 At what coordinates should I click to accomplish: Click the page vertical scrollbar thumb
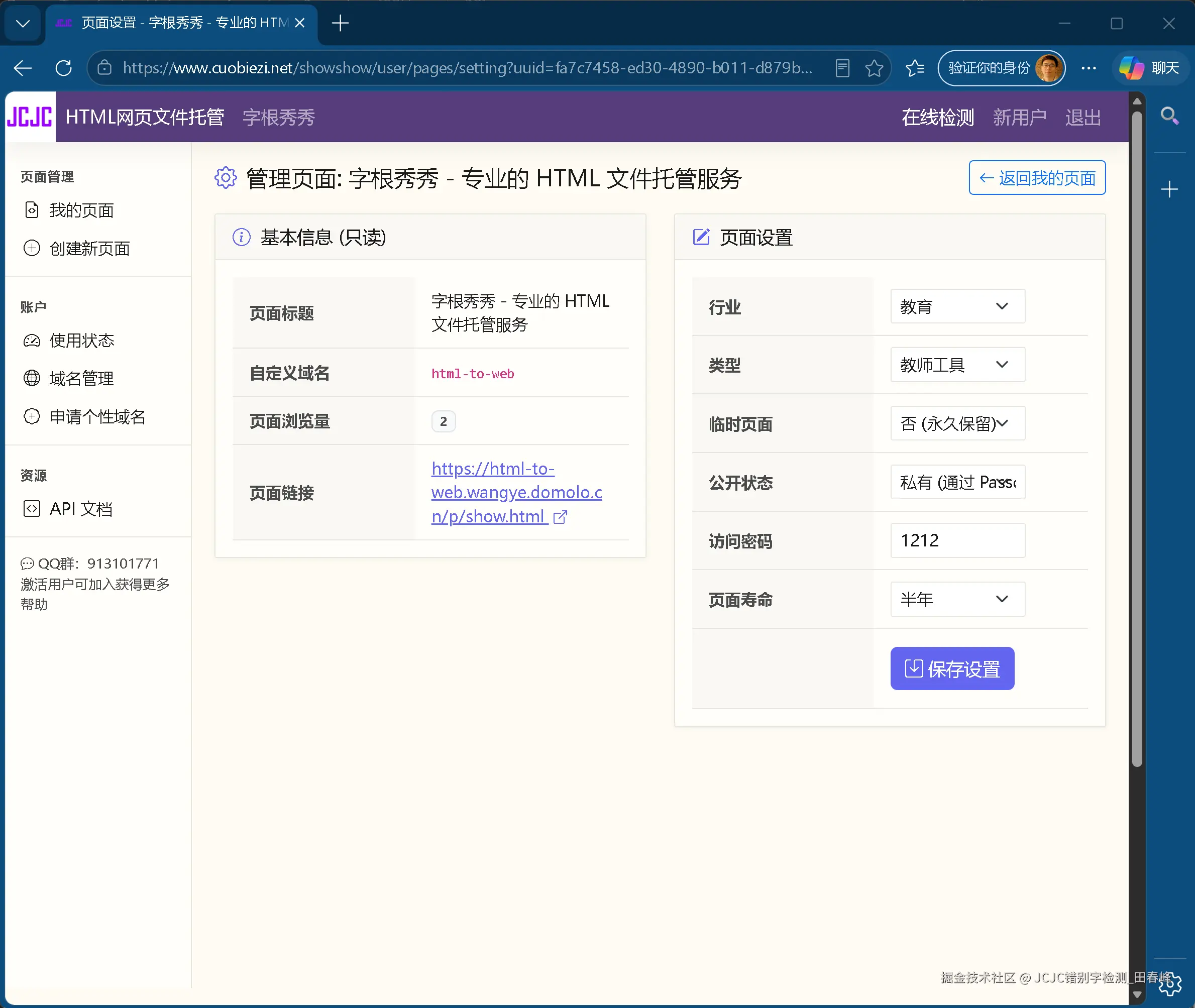click(1137, 439)
